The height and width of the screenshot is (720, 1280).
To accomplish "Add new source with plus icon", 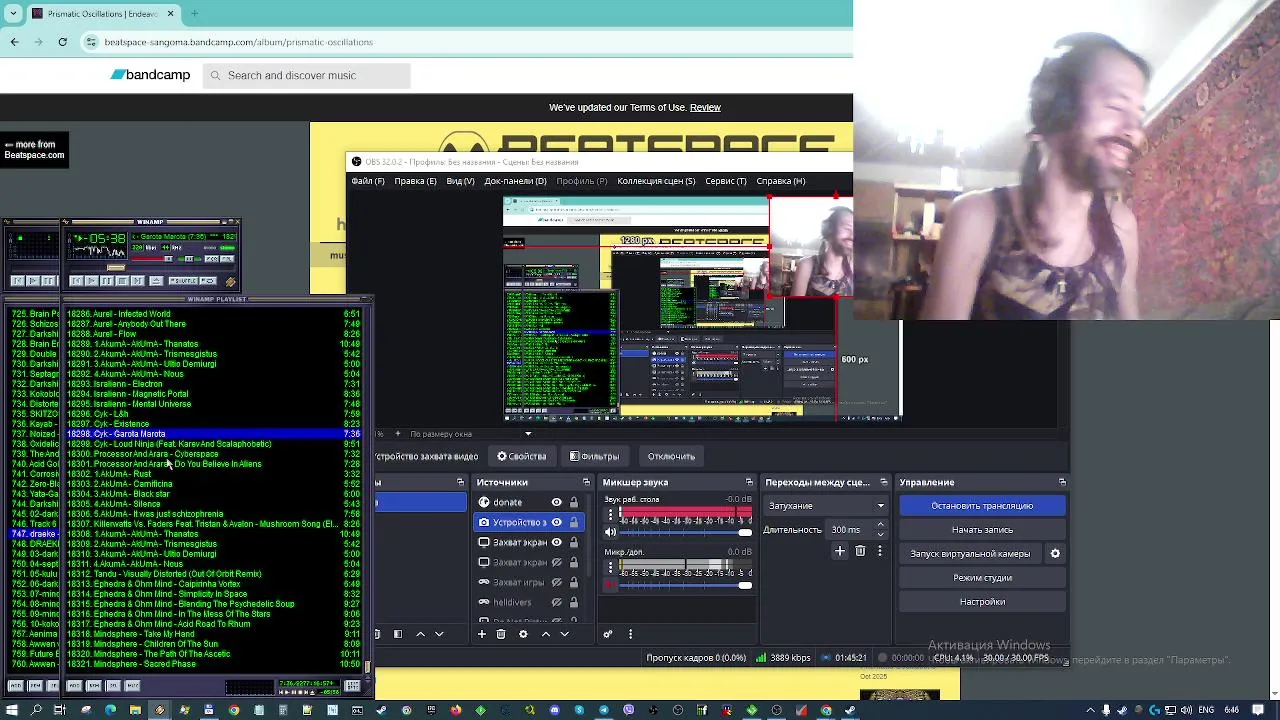I will click(482, 634).
